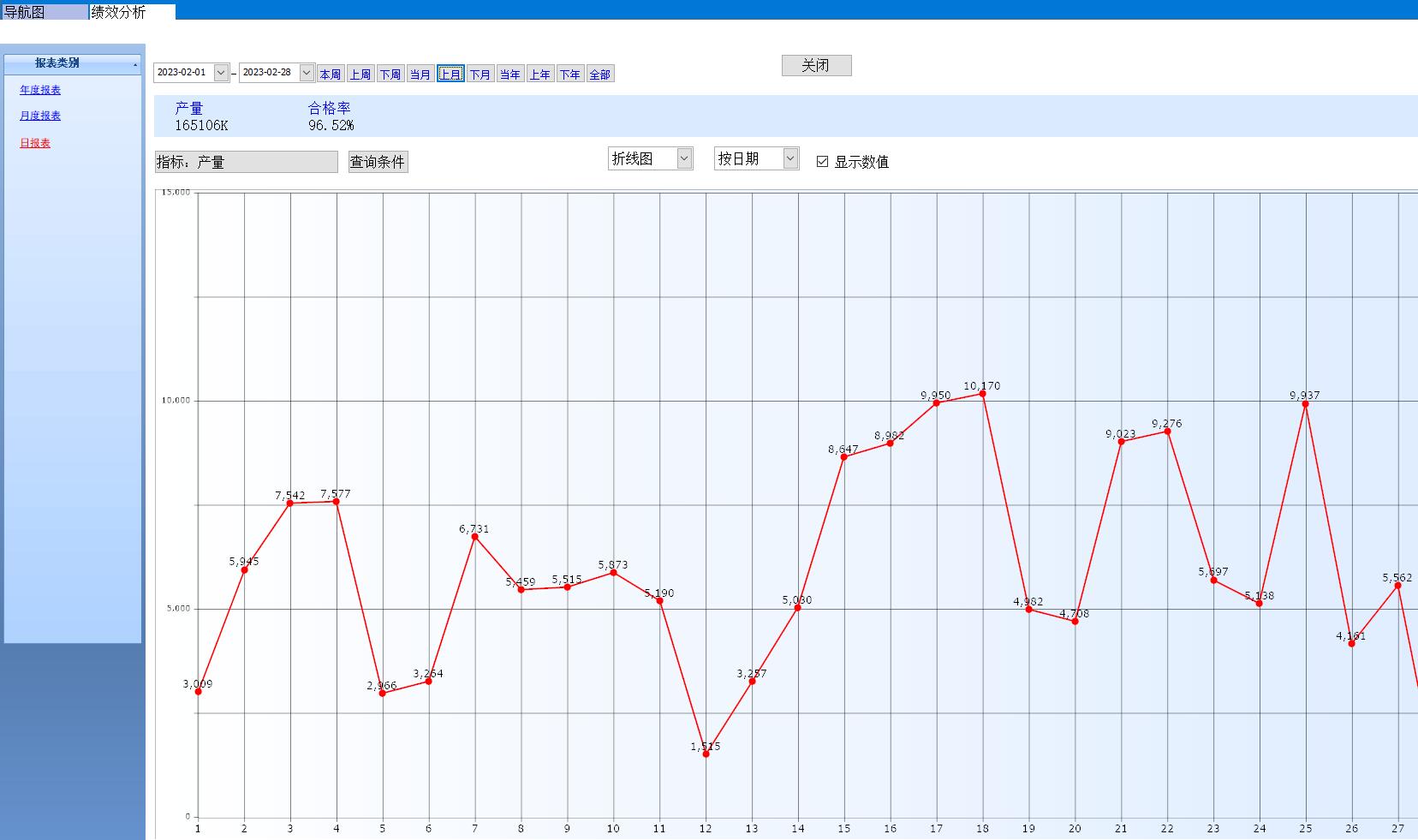Click the 查询条件 button
Screen dimensions: 1418x840
(x=378, y=162)
